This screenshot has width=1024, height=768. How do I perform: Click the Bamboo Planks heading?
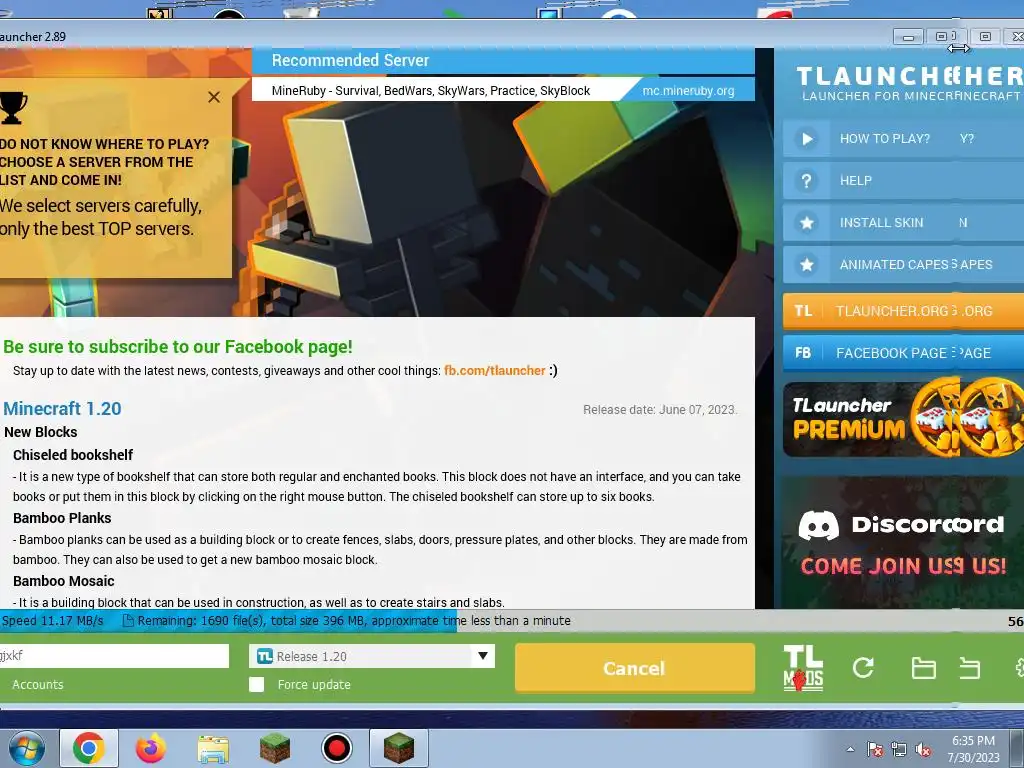62,518
